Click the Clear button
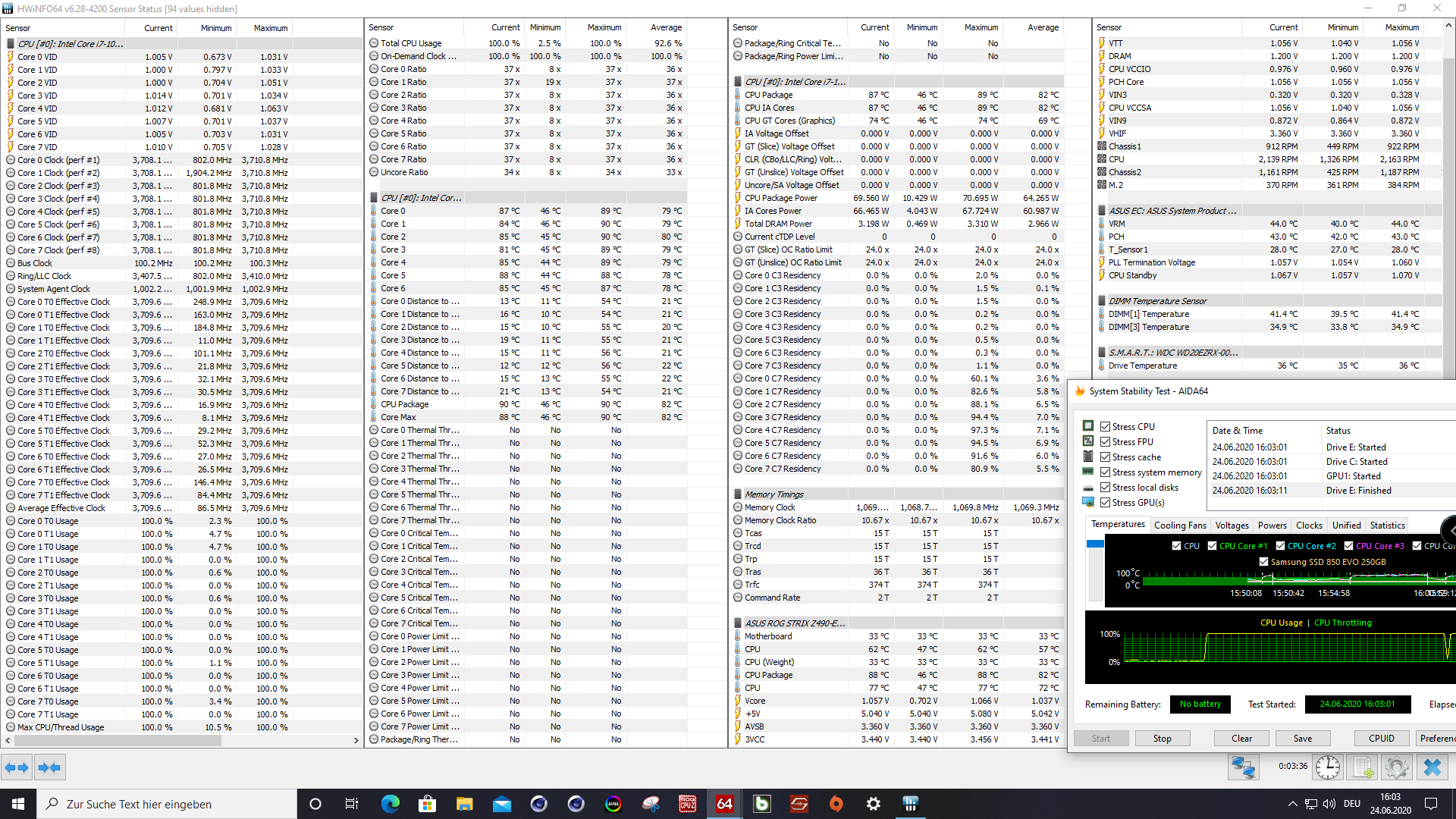Viewport: 1456px width, 819px height. pyautogui.click(x=1242, y=739)
